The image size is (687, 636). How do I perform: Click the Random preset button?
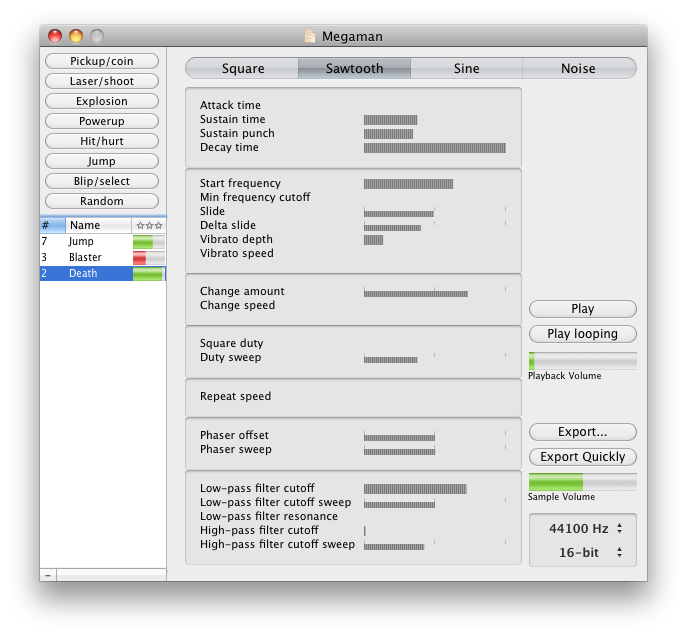102,201
